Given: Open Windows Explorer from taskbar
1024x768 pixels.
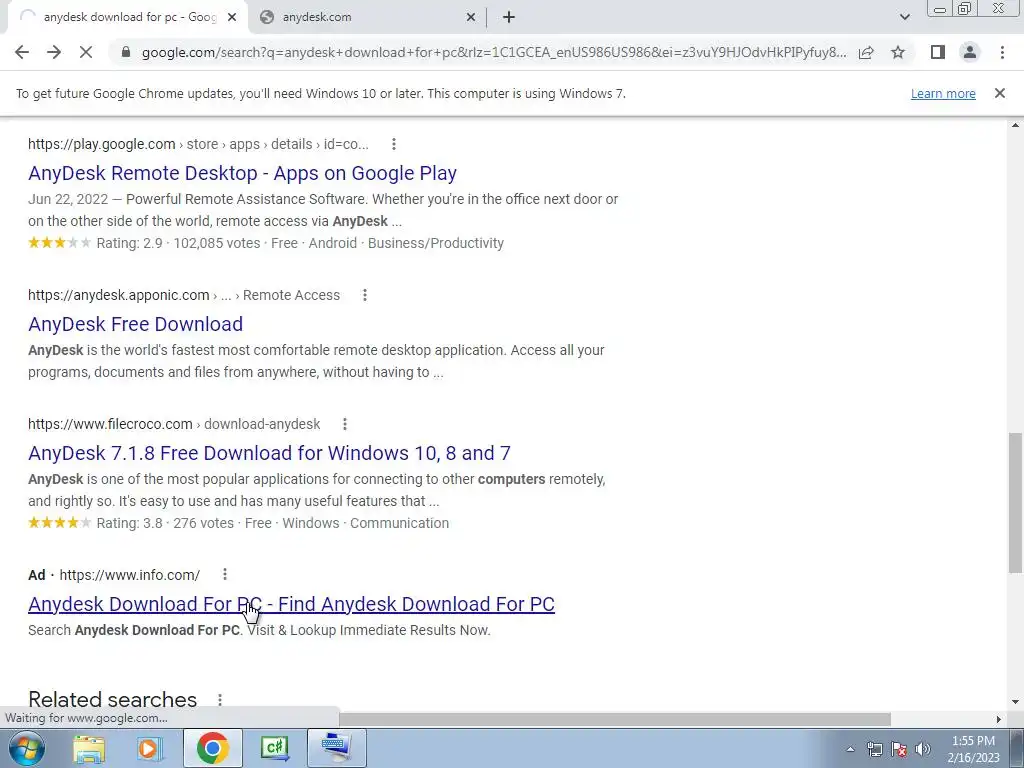Looking at the screenshot, I should 89,748.
